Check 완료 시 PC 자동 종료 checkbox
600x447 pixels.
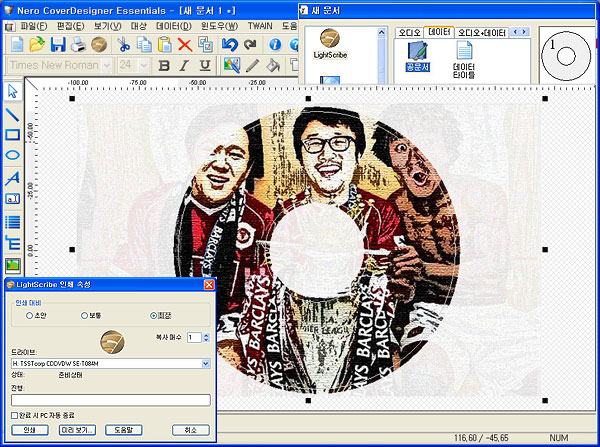click(15, 415)
